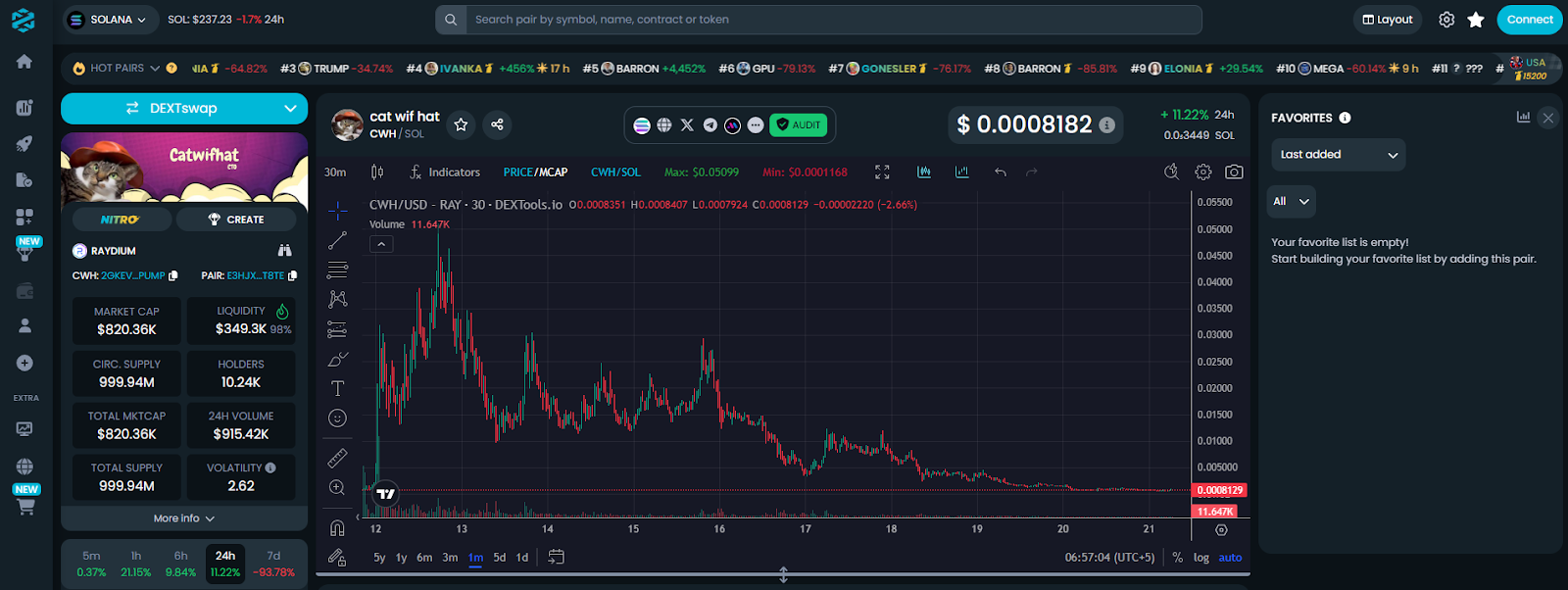Click the AUDIT button
Viewport: 1568px width, 590px height.
799,125
